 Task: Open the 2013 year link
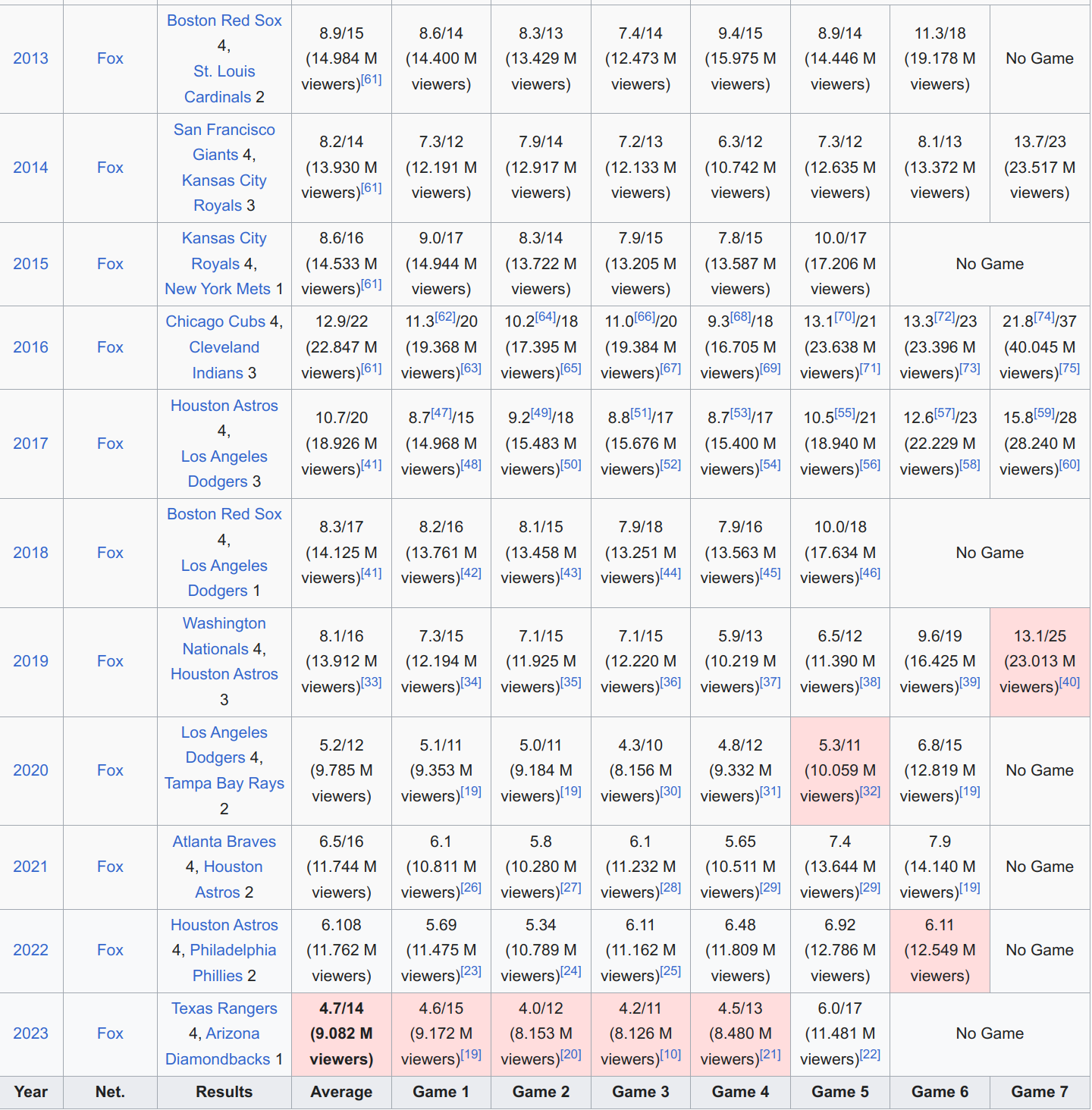[x=30, y=58]
